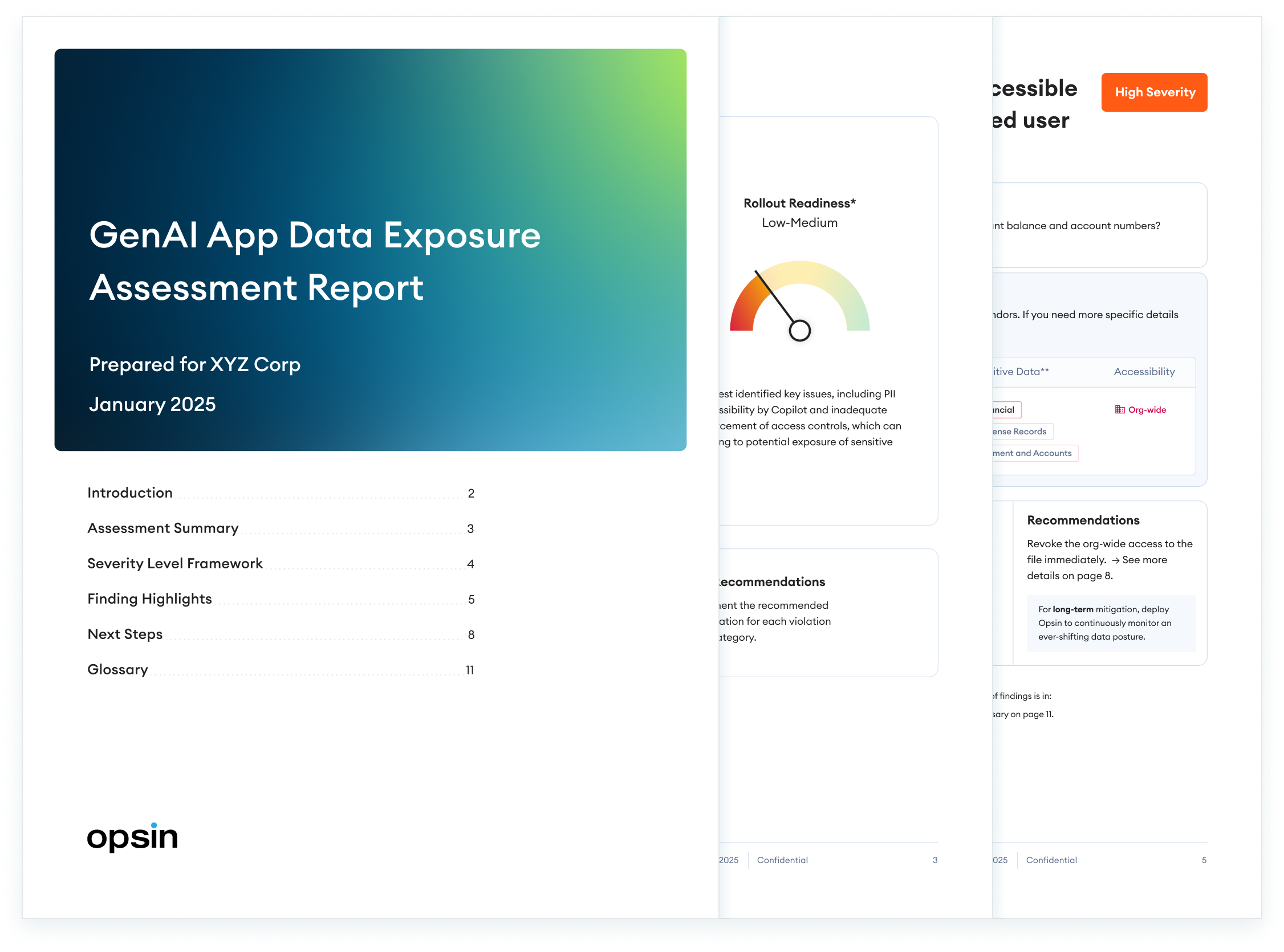The height and width of the screenshot is (952, 1284).
Task: Click page number 3 in footer
Action: click(934, 860)
